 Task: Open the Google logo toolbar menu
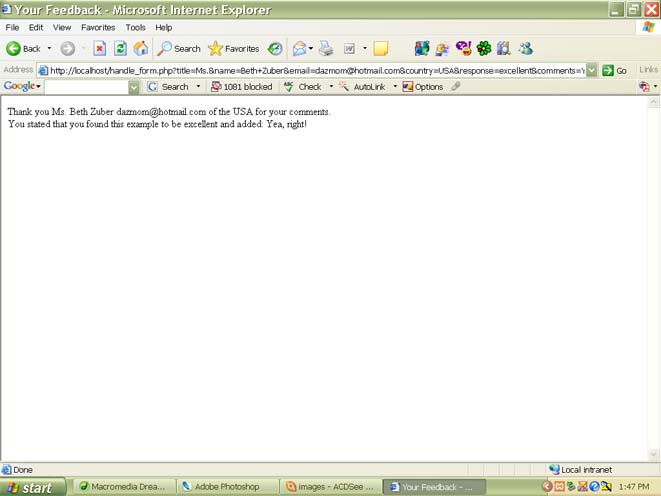coord(22,86)
